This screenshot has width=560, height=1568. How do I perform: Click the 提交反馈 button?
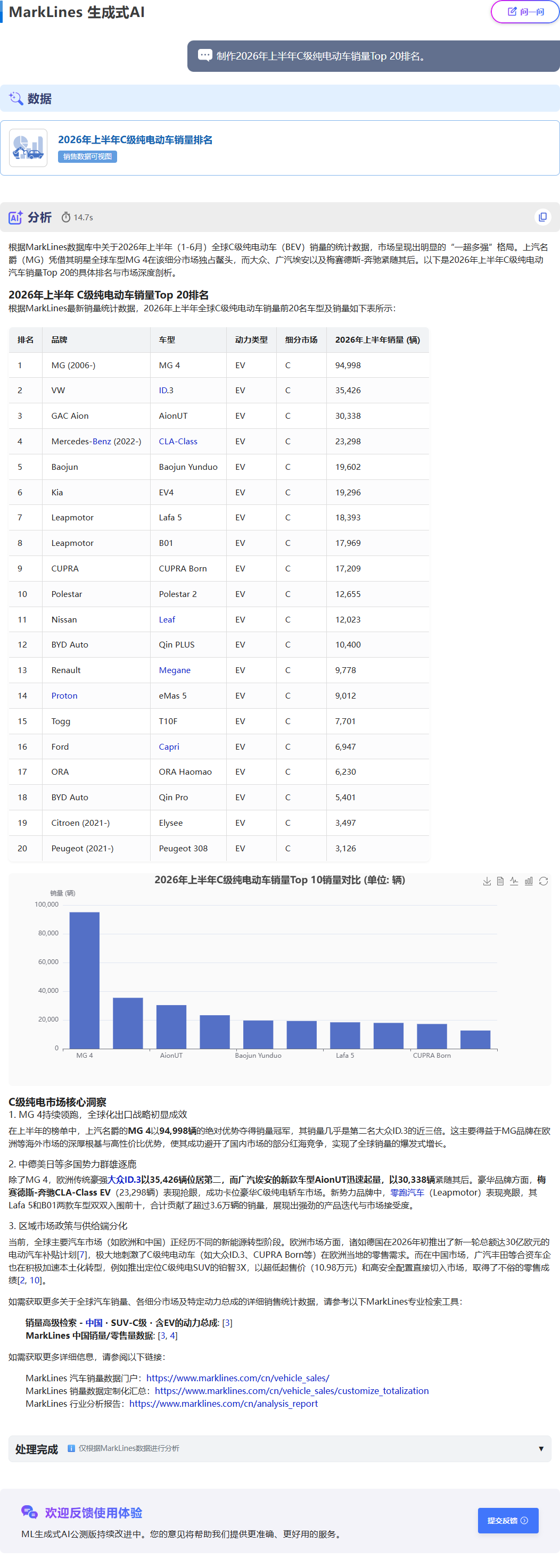tap(508, 1521)
